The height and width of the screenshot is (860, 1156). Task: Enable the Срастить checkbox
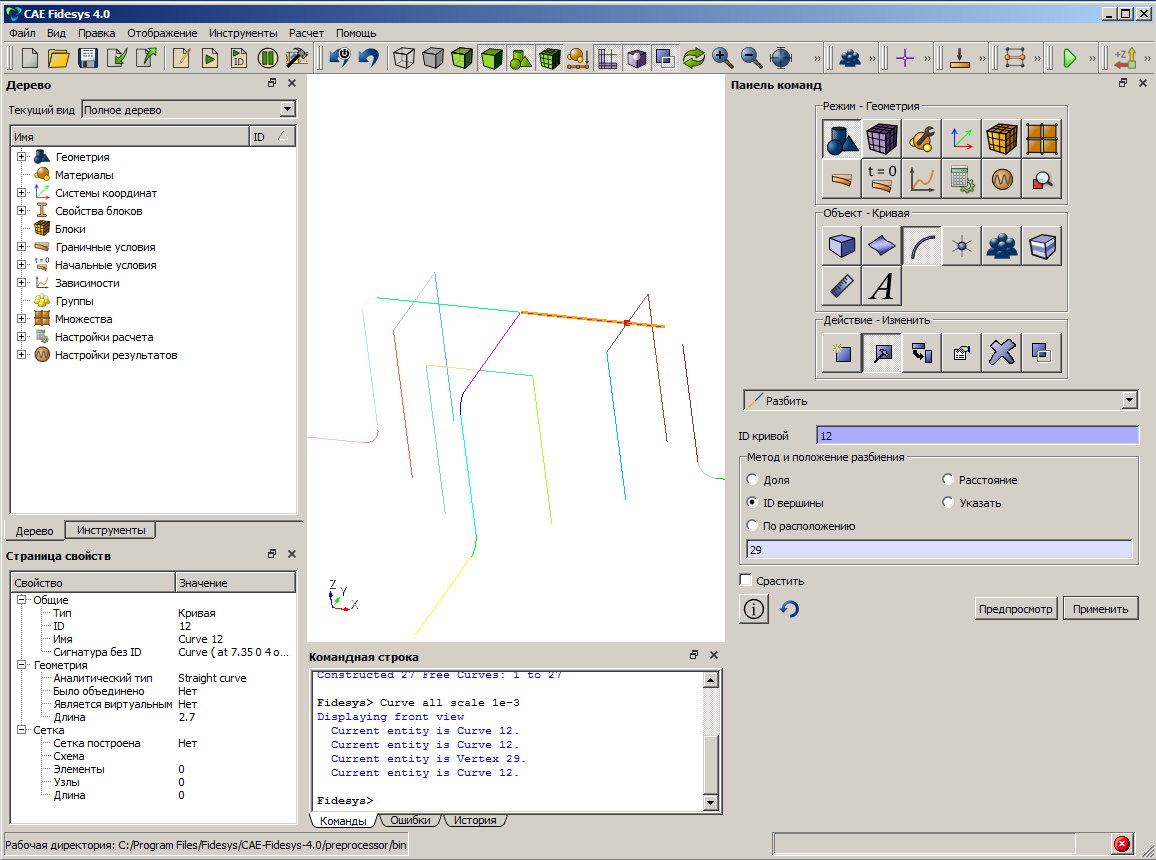(x=745, y=580)
